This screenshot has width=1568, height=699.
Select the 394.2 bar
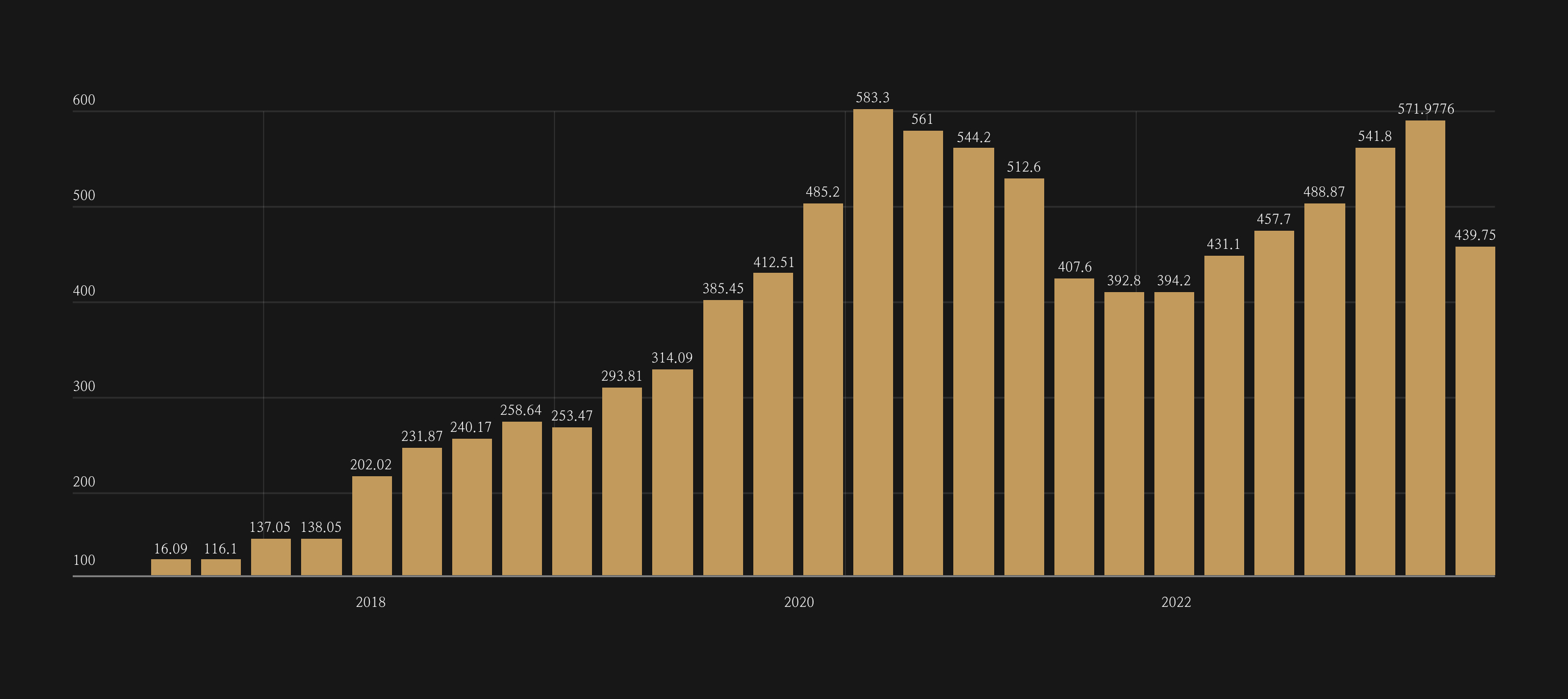point(1174,434)
